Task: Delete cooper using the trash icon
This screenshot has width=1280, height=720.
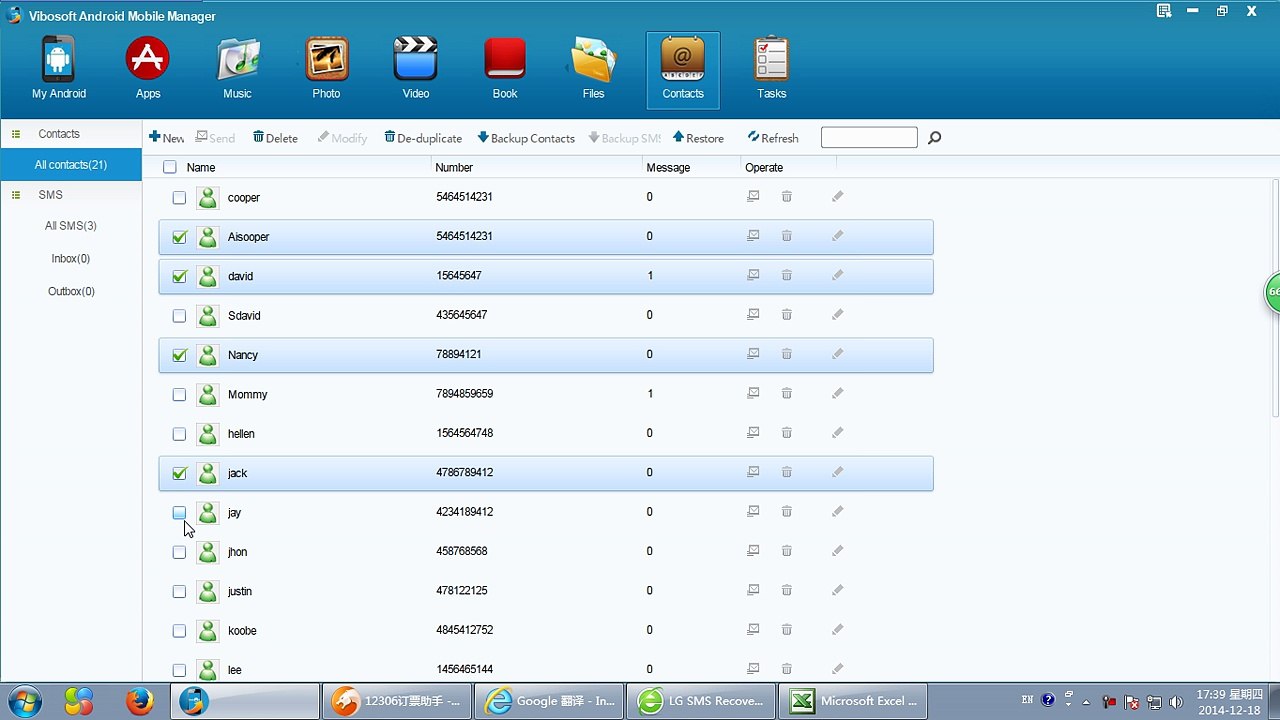Action: point(787,197)
